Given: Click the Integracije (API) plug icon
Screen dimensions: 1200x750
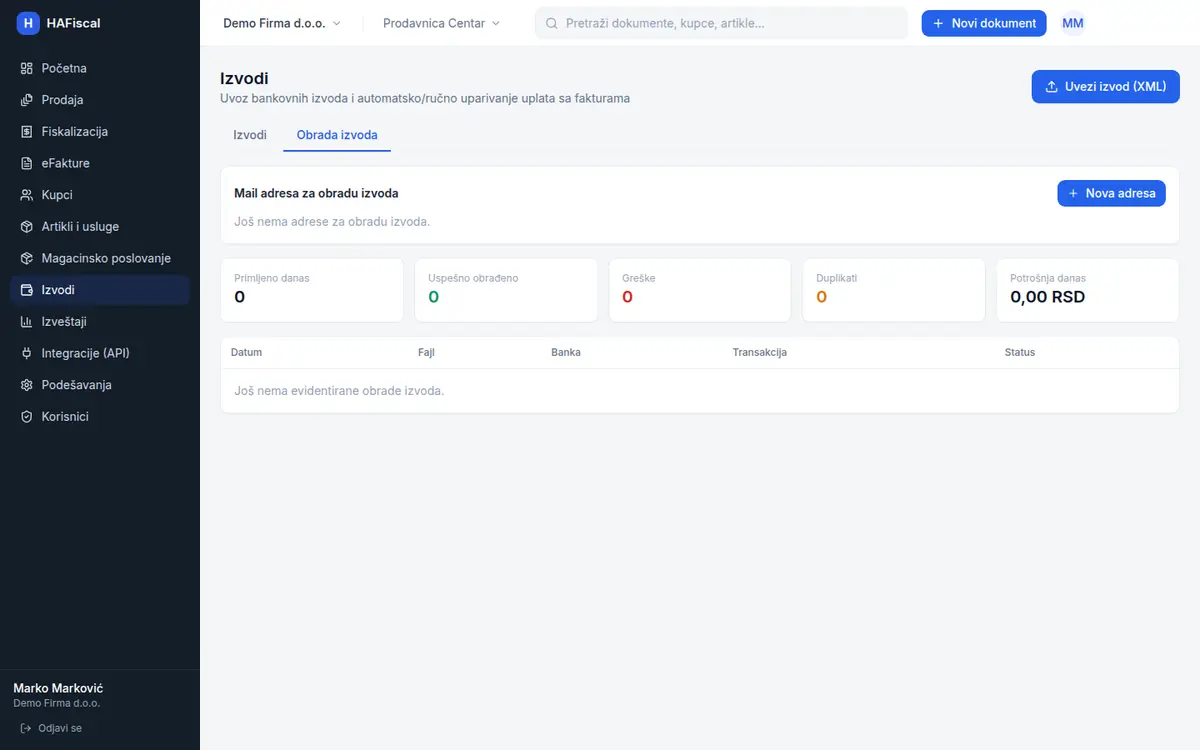Looking at the screenshot, I should click(27, 353).
